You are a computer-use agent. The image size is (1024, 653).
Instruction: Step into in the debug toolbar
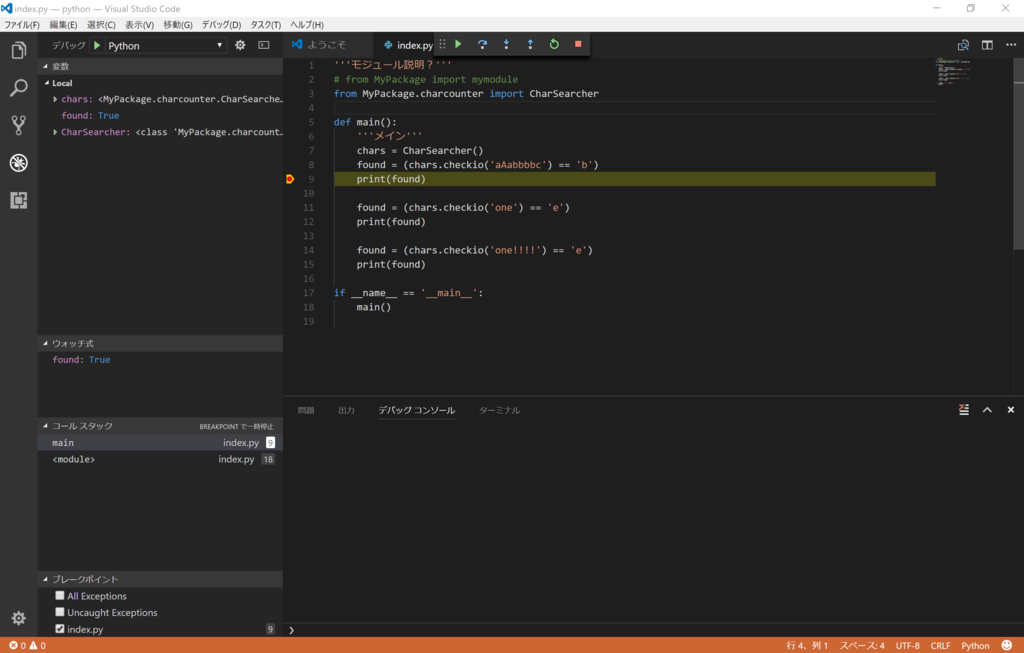pyautogui.click(x=506, y=44)
